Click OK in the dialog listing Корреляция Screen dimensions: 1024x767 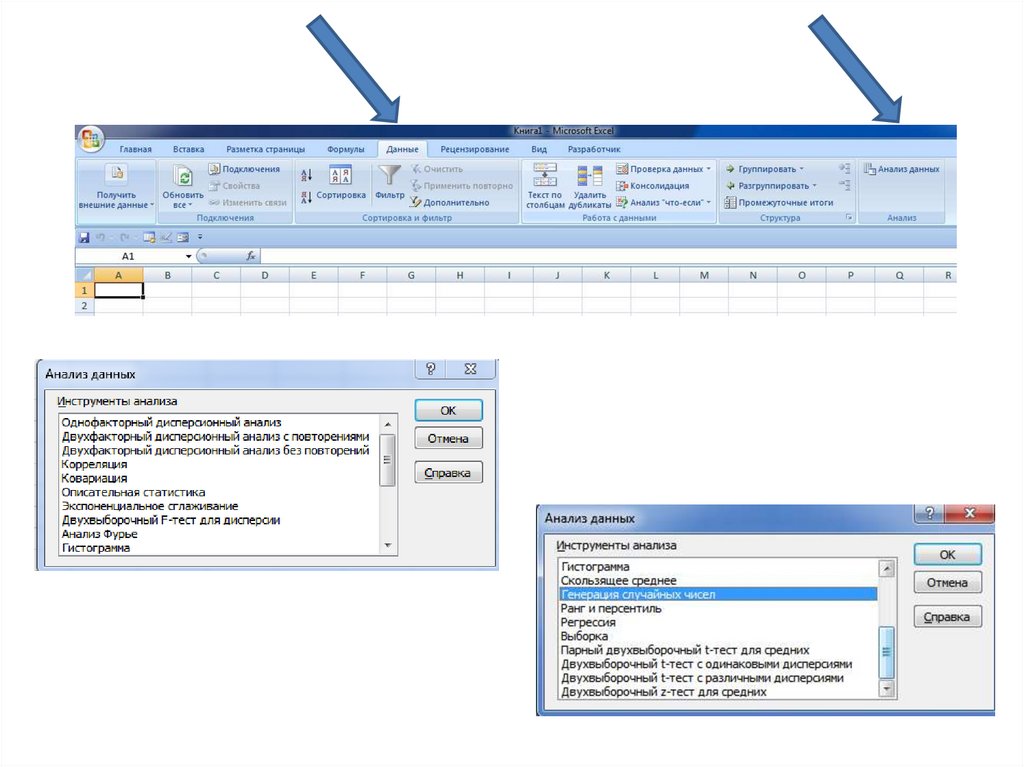(x=448, y=410)
